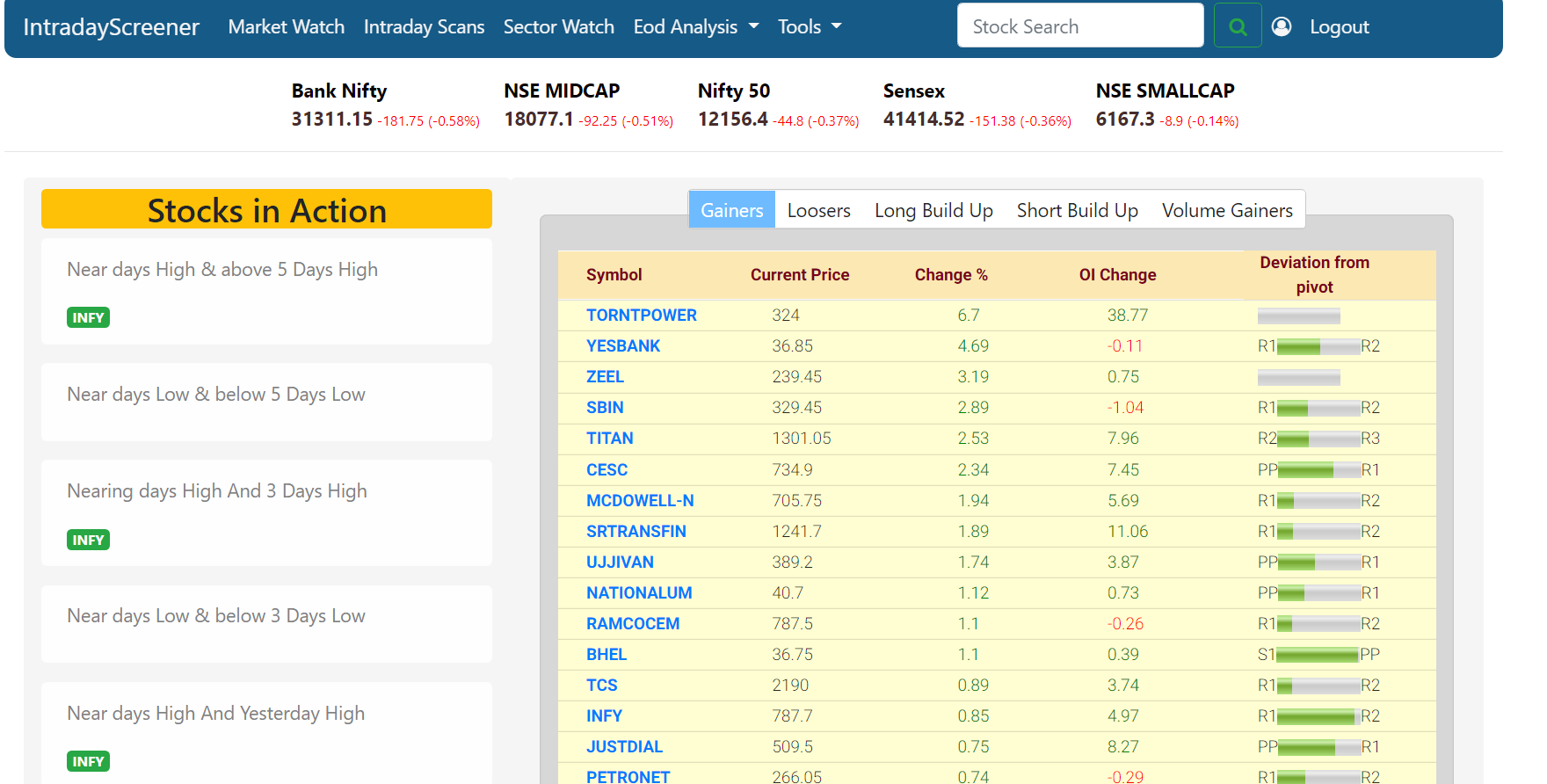Image resolution: width=1547 pixels, height=784 pixels.
Task: Click TITAN pivot deviation bar R2-R3
Action: click(x=1318, y=439)
